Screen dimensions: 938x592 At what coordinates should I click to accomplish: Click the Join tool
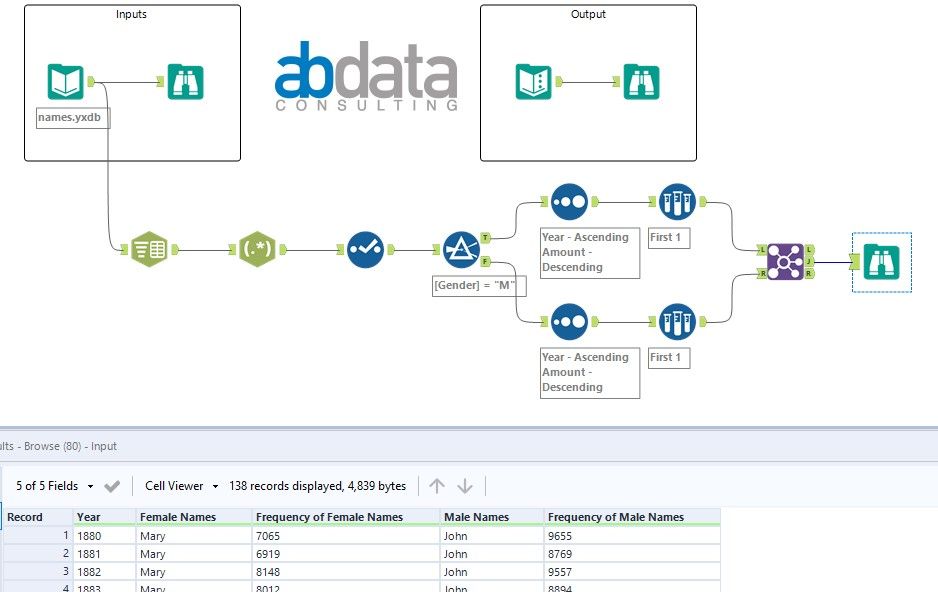[x=785, y=261]
